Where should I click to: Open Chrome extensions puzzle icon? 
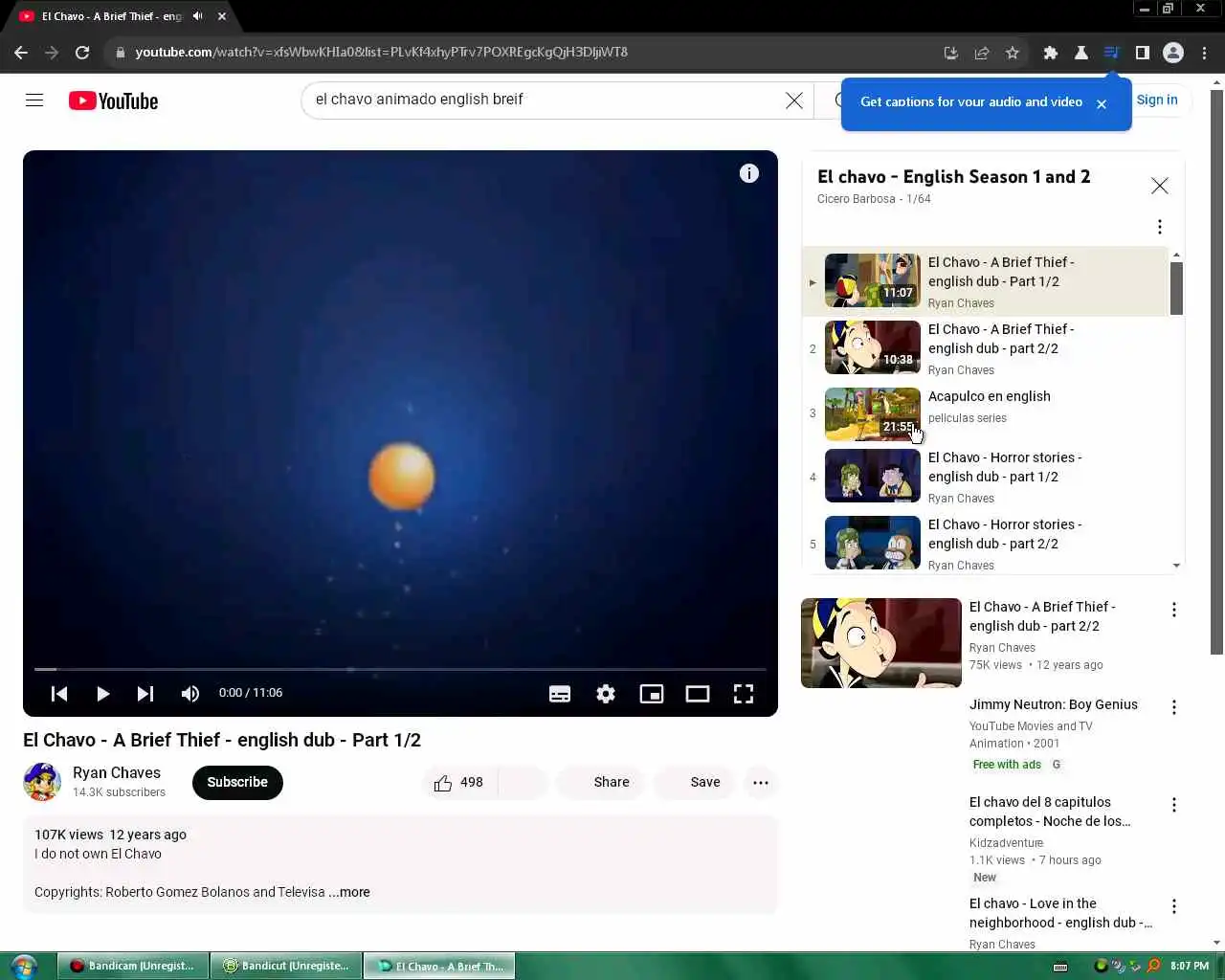point(1051,53)
